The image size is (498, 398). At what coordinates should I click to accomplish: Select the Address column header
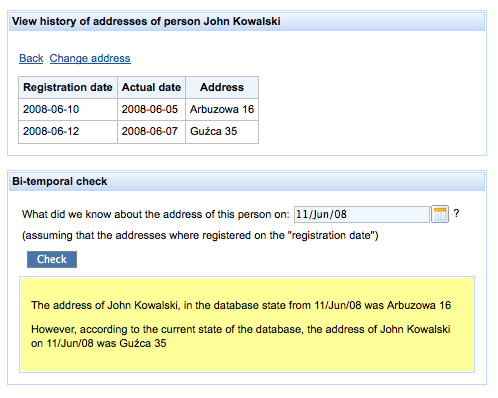coord(222,87)
